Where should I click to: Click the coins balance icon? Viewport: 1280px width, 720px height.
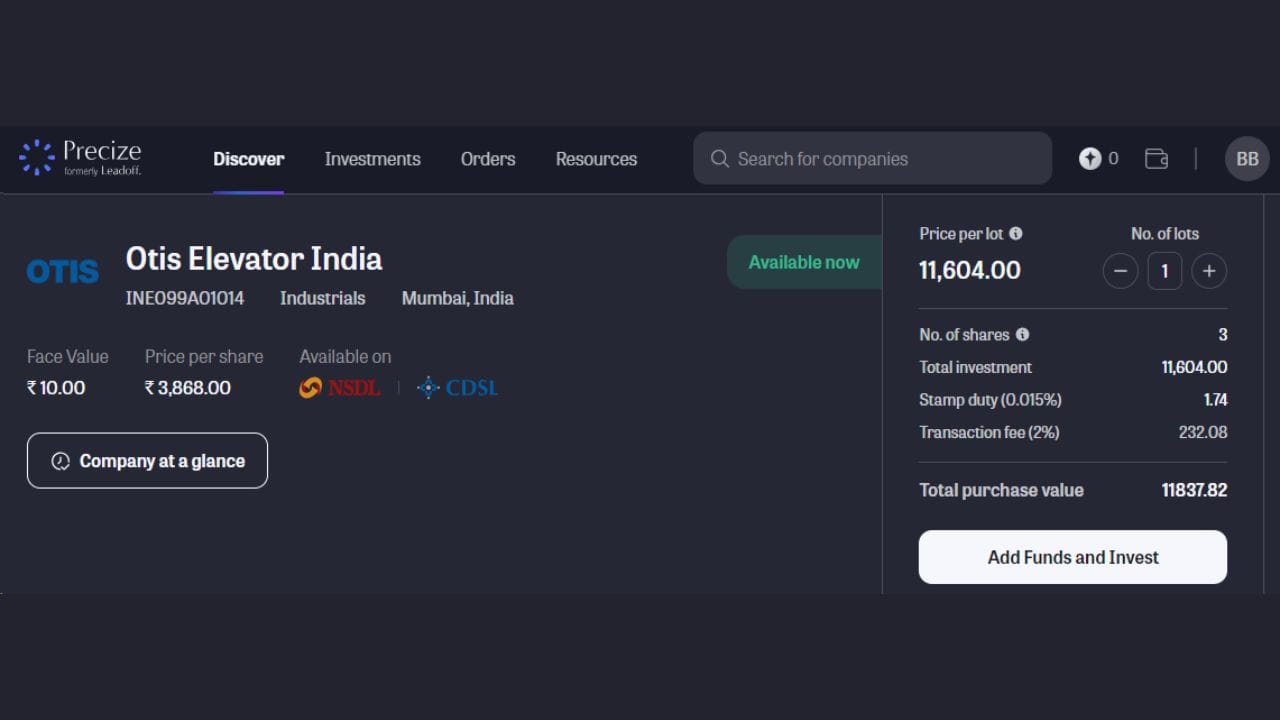(1090, 158)
